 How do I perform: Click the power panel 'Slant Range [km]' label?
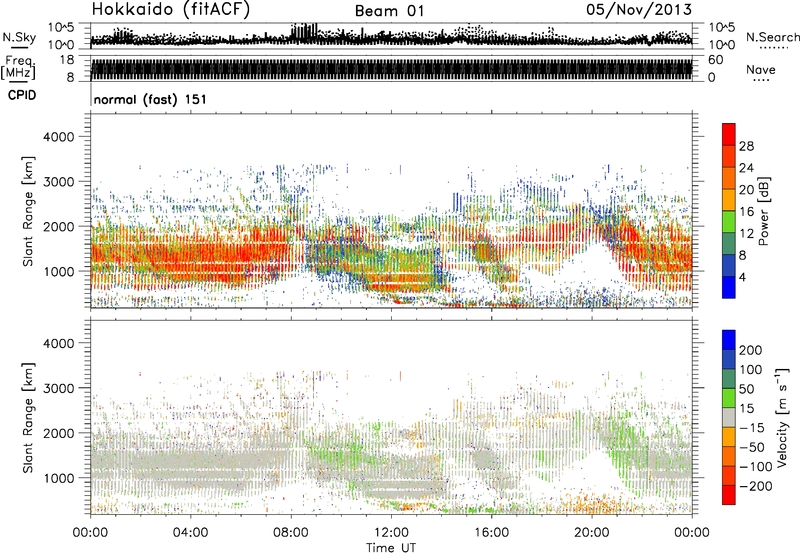(28, 211)
